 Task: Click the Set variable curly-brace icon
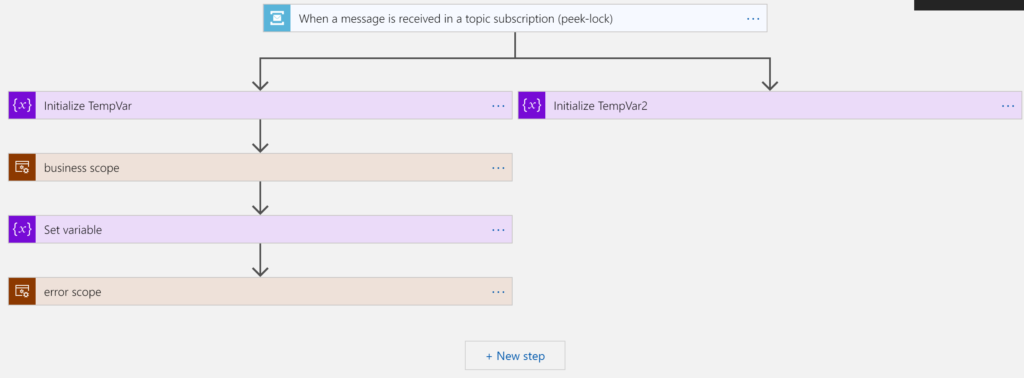[22, 230]
